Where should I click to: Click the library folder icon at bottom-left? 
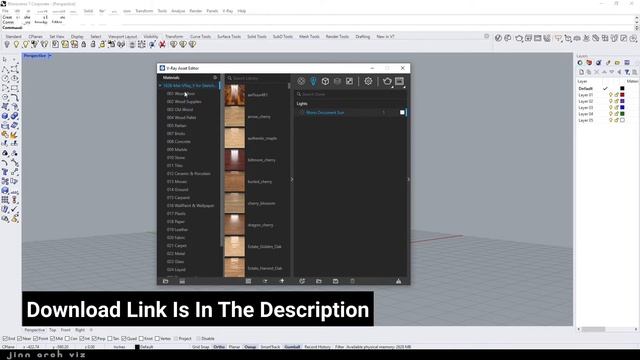pyautogui.click(x=165, y=281)
